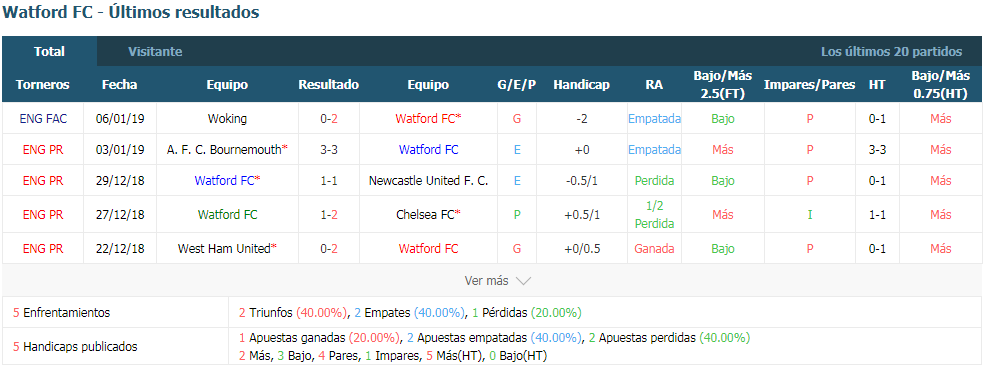Open the Los últimos 20 partidos selector

tap(891, 51)
